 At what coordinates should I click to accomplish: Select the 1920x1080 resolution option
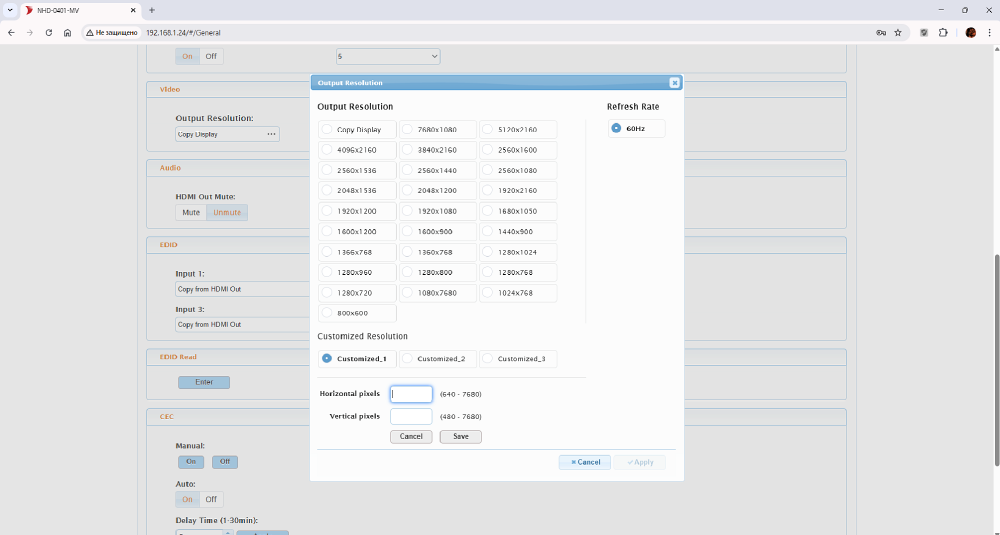pyautogui.click(x=437, y=211)
